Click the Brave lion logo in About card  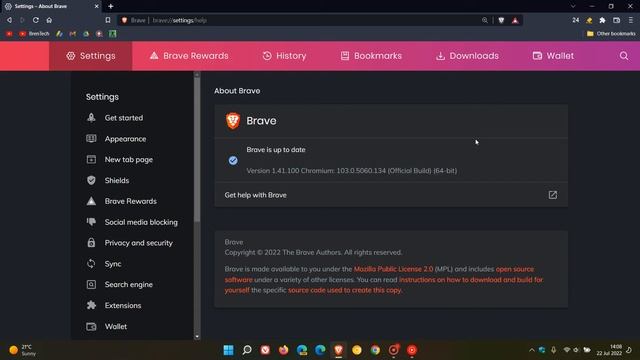point(233,121)
